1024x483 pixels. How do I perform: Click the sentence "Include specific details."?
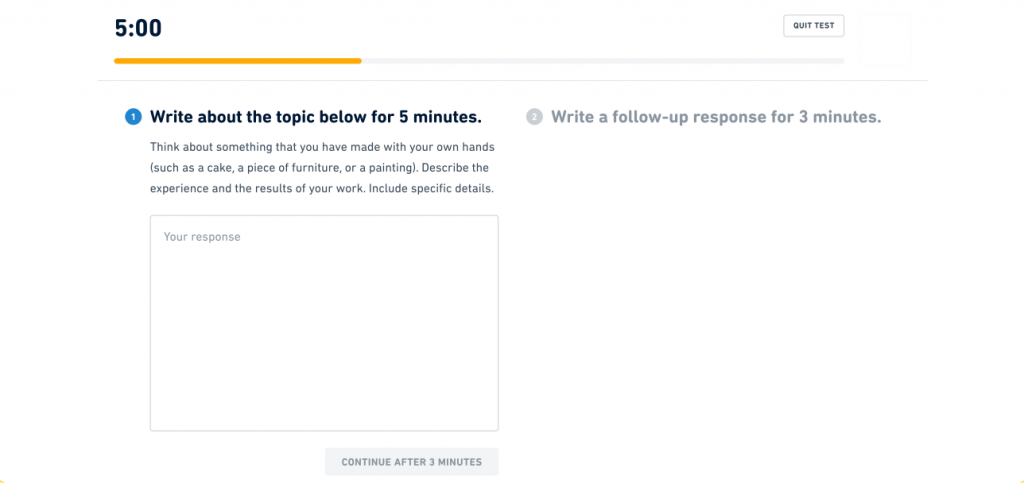[x=431, y=189]
